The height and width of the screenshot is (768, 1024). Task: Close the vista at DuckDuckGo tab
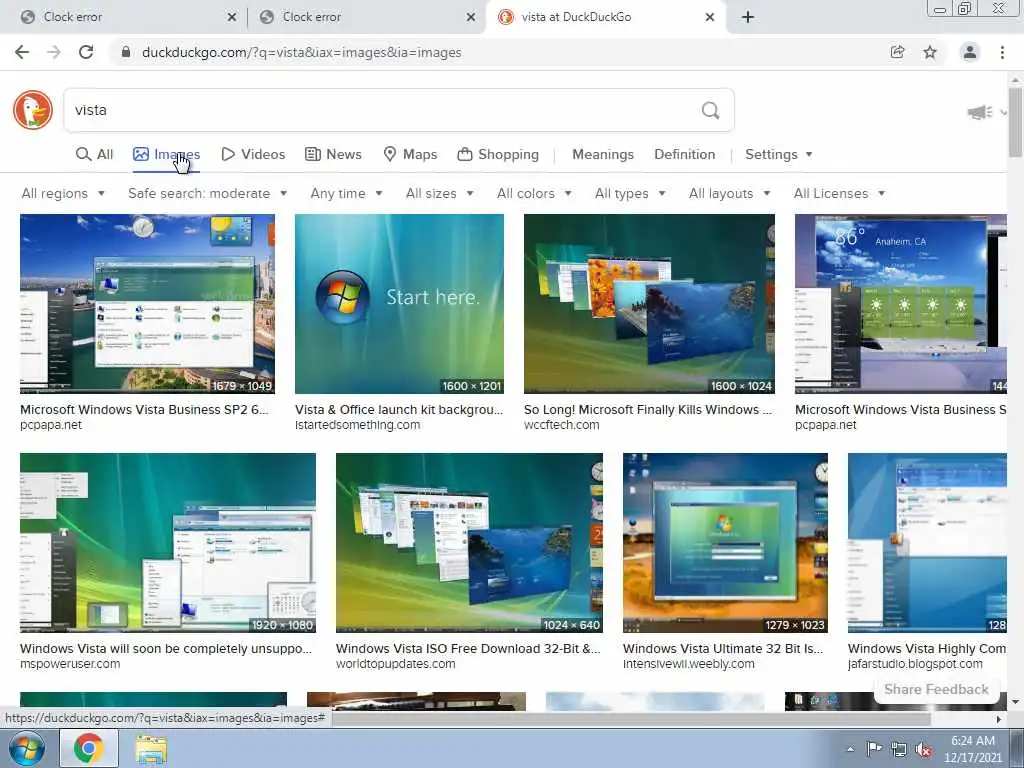tap(710, 18)
